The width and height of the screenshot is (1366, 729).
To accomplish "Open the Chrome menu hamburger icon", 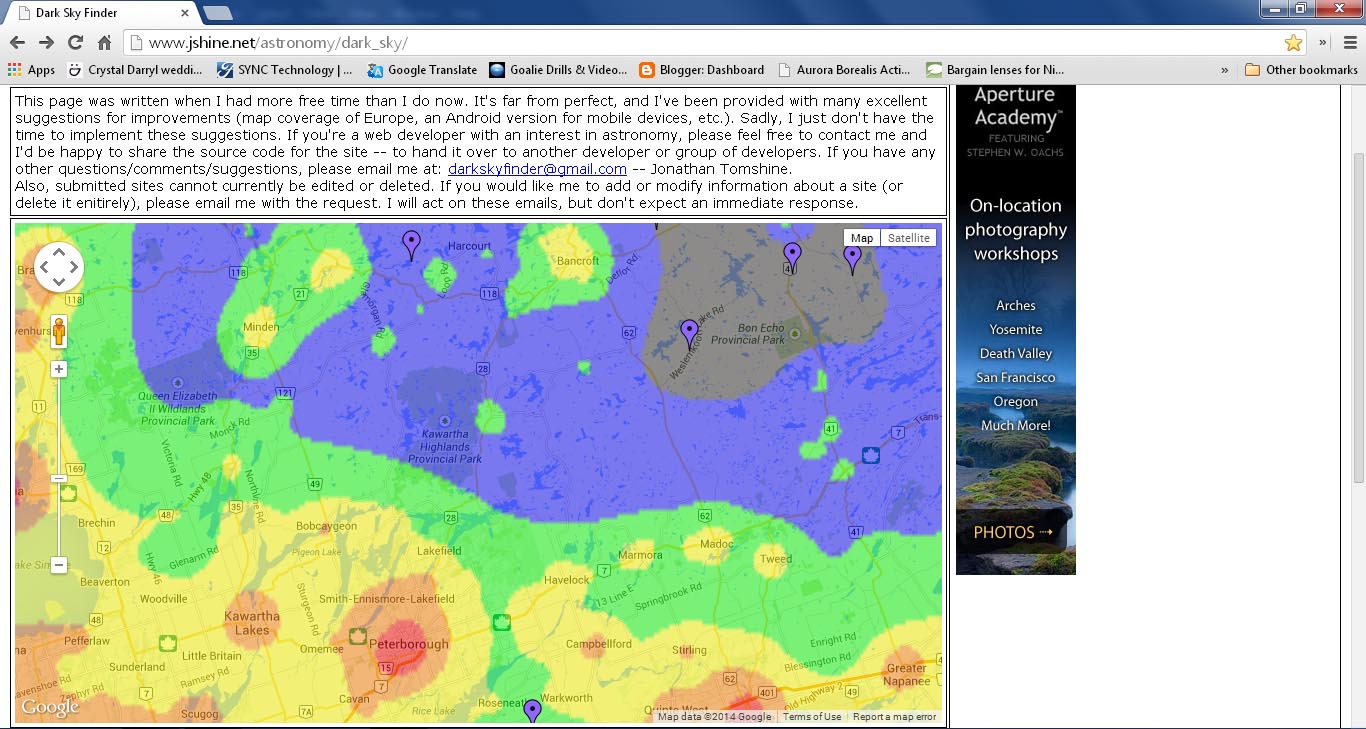I will tap(1350, 42).
